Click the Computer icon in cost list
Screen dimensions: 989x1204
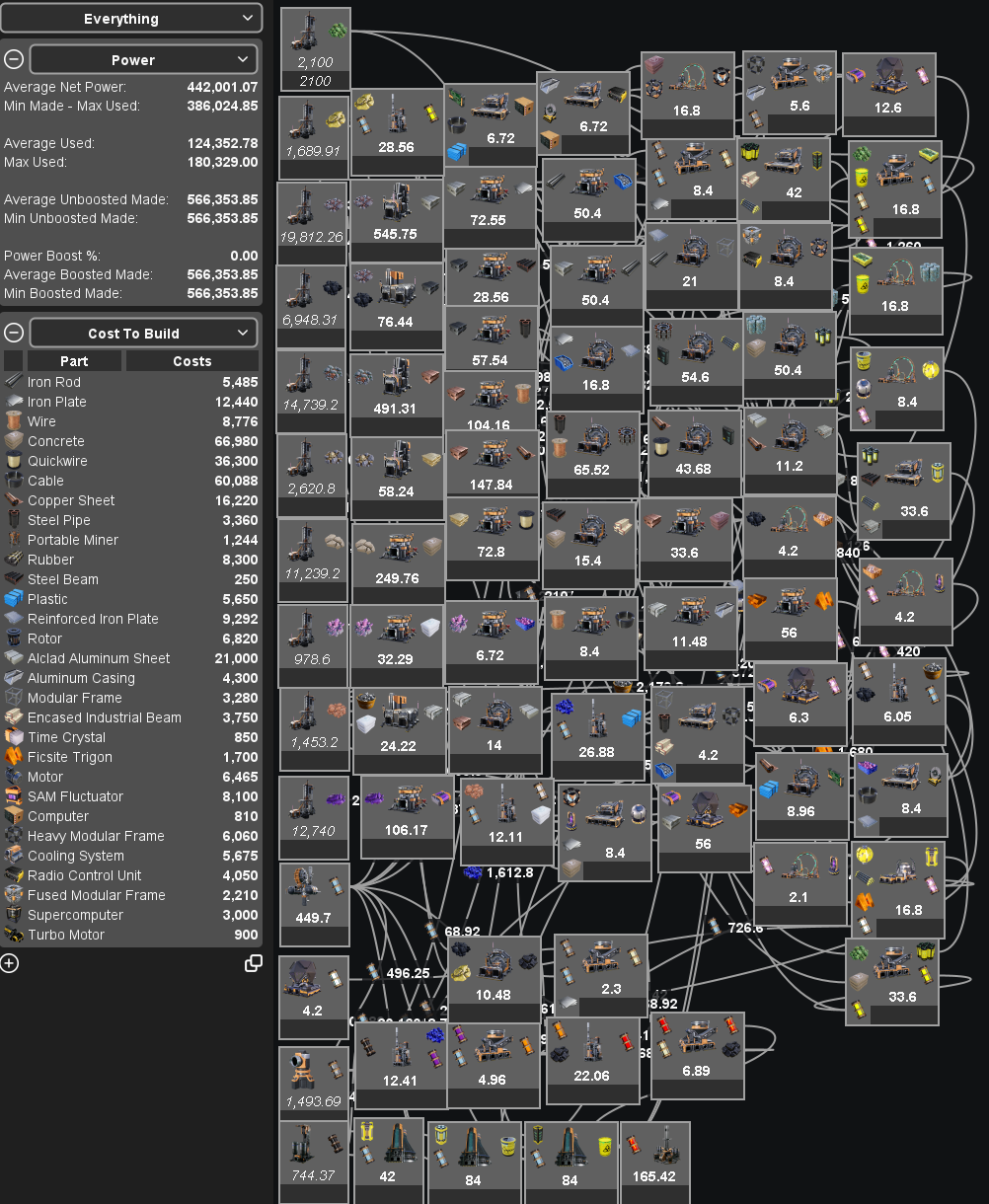[14, 816]
